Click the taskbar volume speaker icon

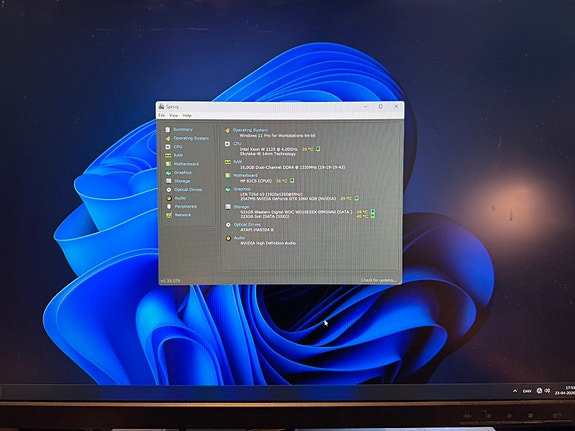[x=547, y=391]
